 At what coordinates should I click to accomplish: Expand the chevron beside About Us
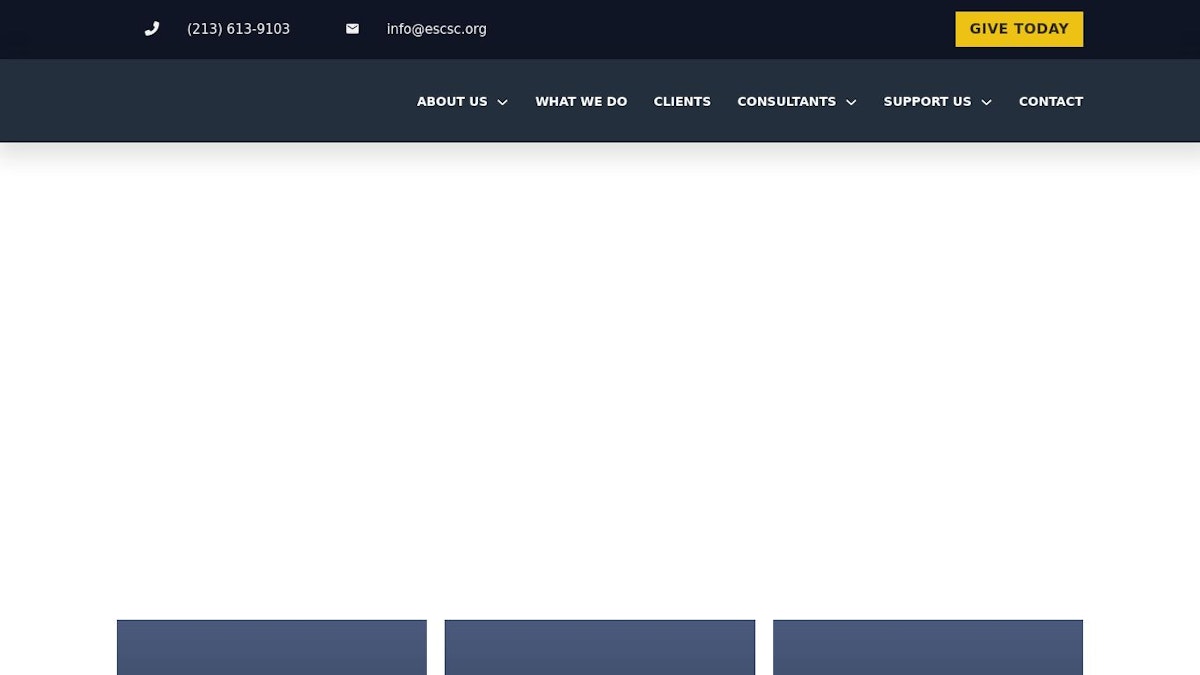[x=502, y=102]
